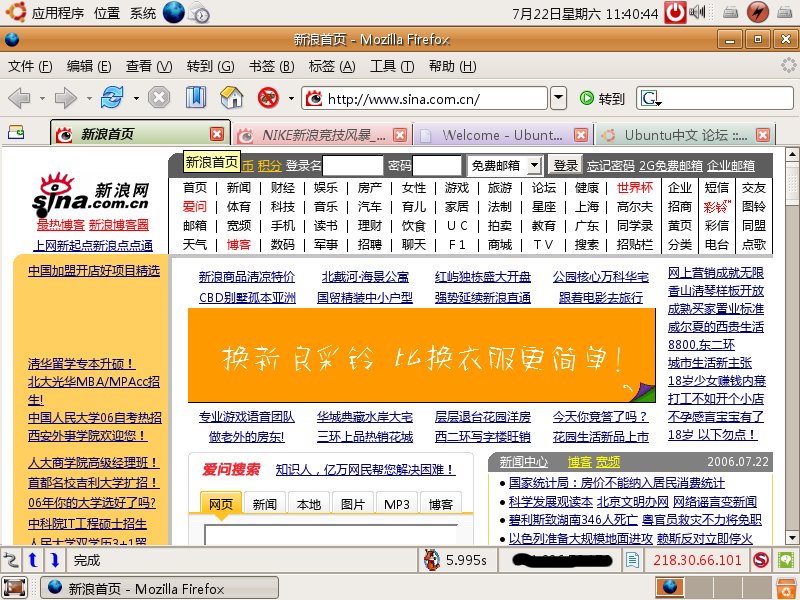Expand the dropdown arrow beside Reload
The height and width of the screenshot is (600, 800).
point(136,98)
